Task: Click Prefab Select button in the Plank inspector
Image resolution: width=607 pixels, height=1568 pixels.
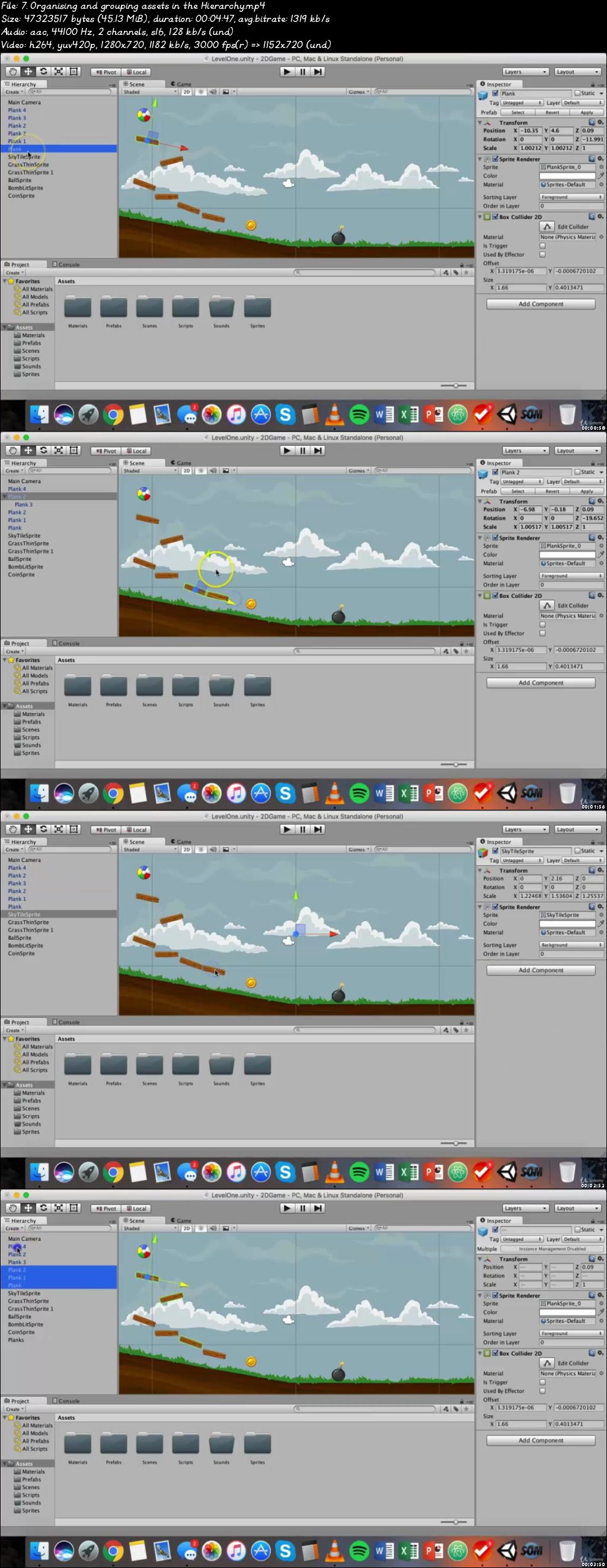Action: coord(517,113)
